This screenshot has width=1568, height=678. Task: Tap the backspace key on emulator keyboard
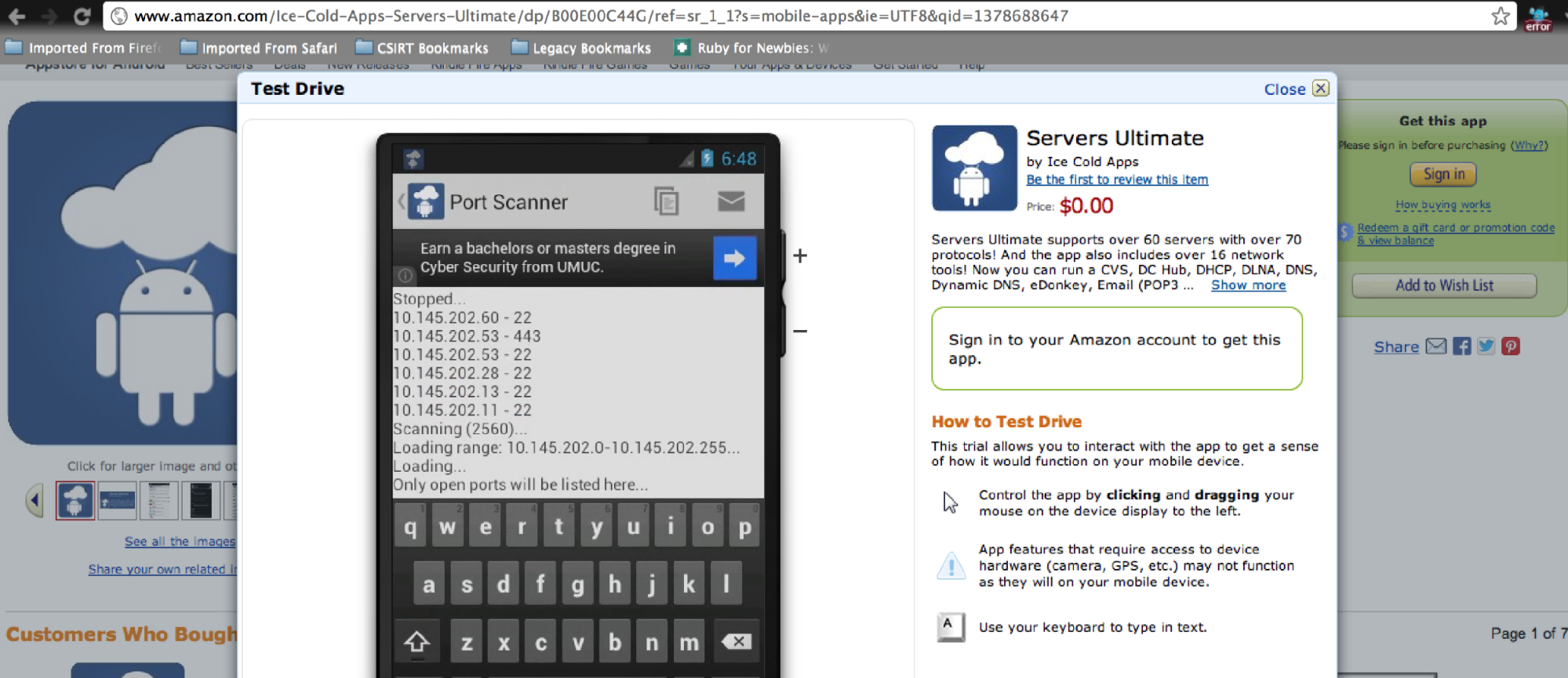pos(737,642)
